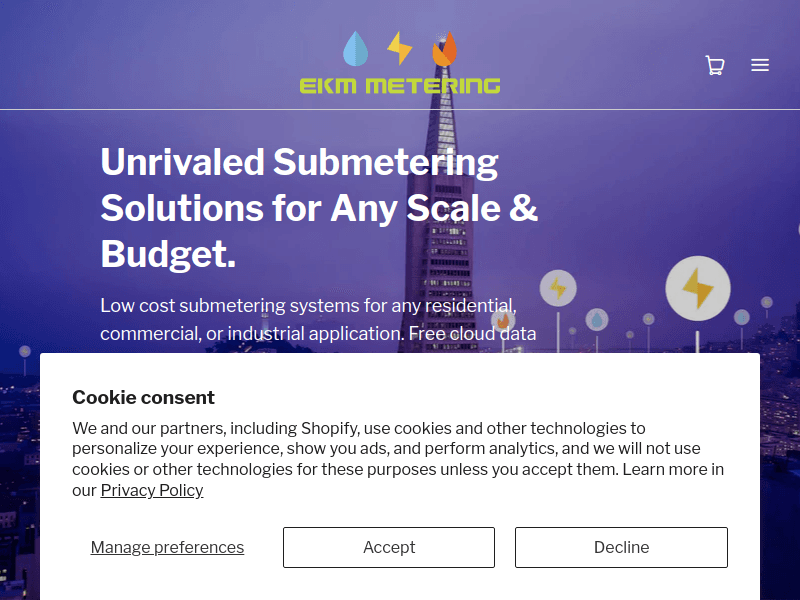Open the shopping cart
Image resolution: width=800 pixels, height=600 pixels.
click(714, 66)
